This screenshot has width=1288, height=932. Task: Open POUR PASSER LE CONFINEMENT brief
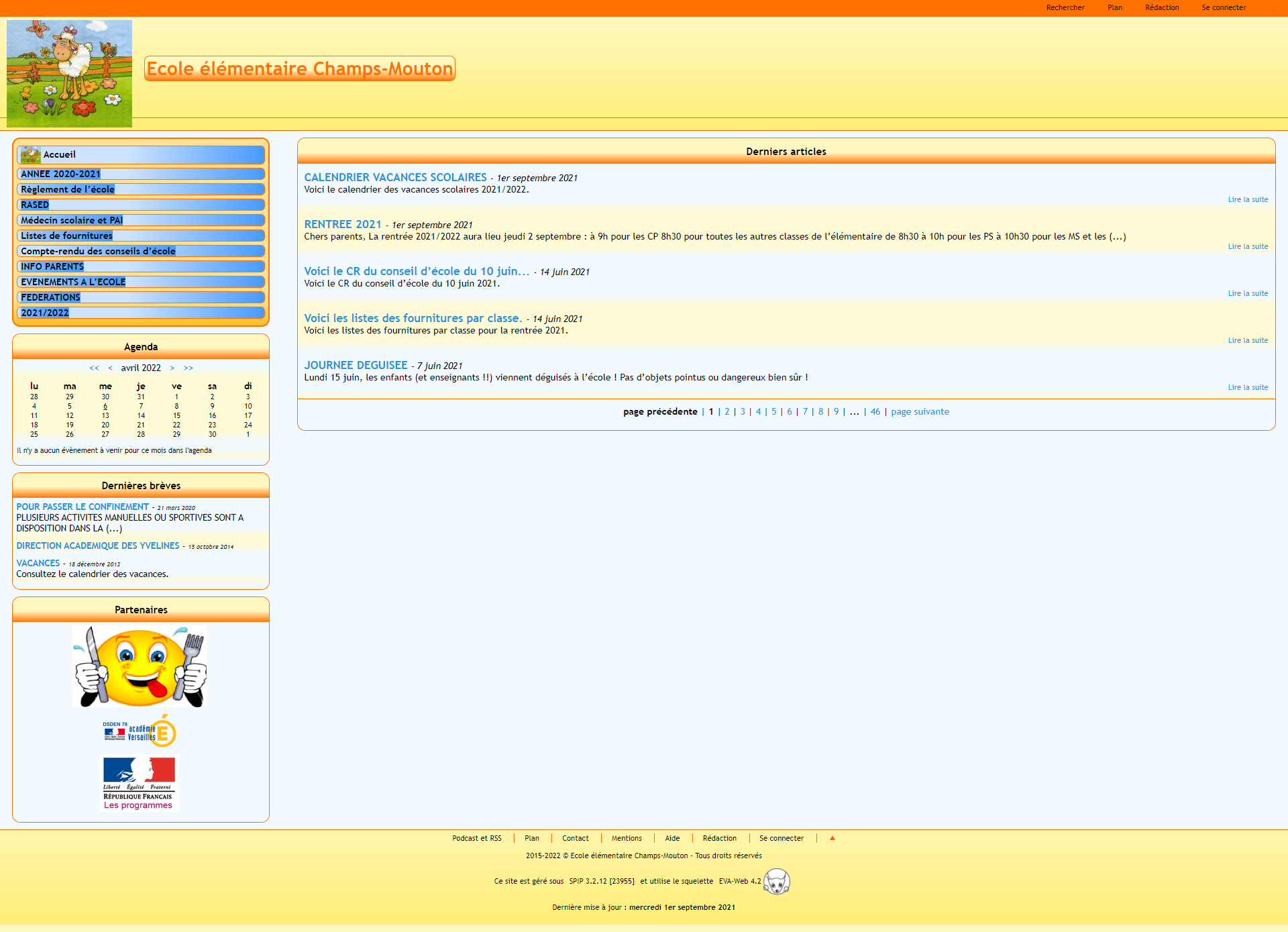tap(83, 507)
